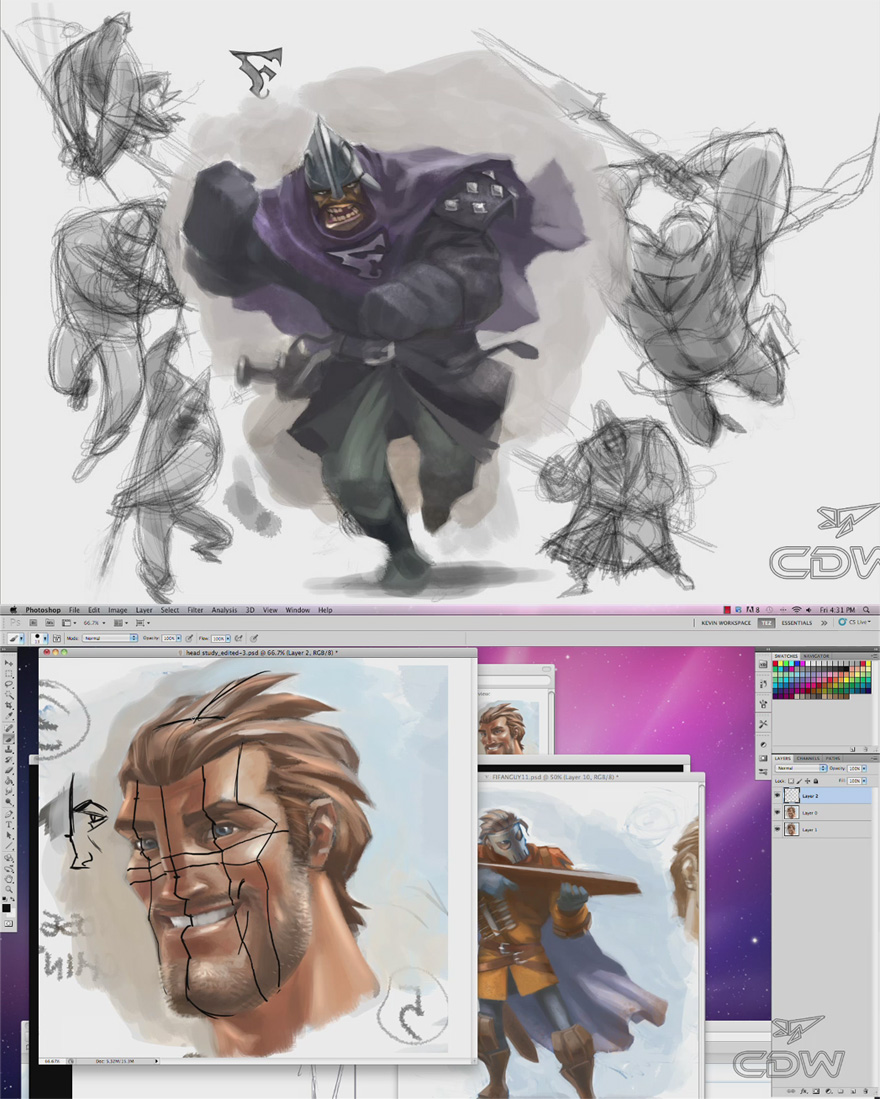
Task: Launch Mini Bridge from application bar
Action: pos(50,623)
